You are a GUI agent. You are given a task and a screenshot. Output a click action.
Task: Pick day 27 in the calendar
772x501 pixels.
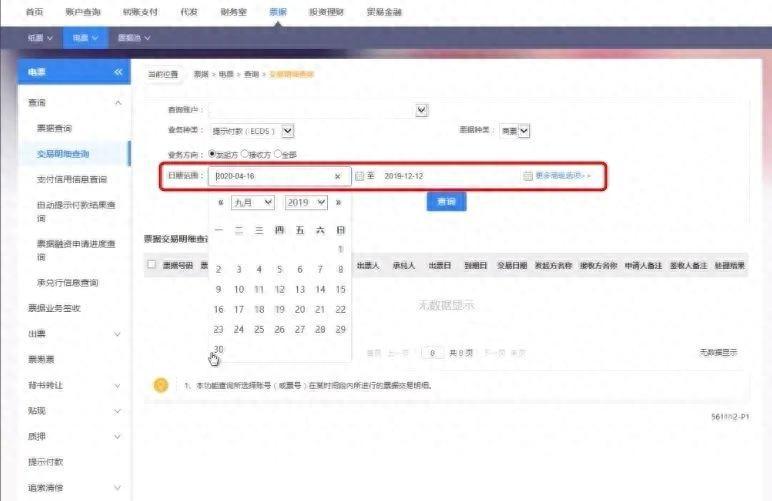pyautogui.click(x=300, y=329)
